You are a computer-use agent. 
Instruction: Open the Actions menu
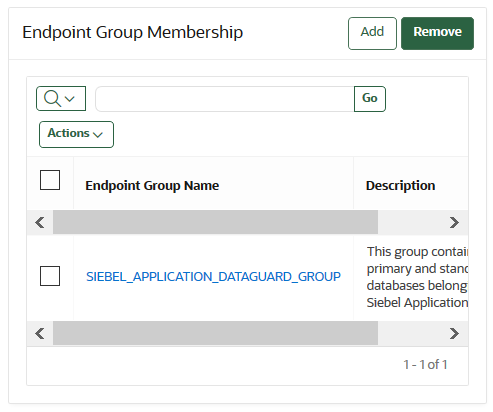click(x=76, y=134)
